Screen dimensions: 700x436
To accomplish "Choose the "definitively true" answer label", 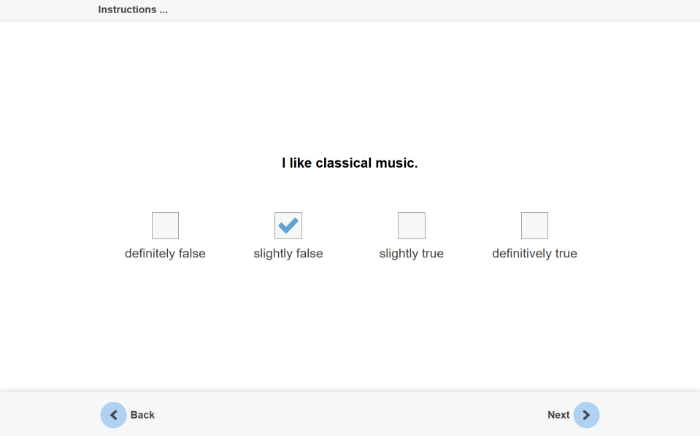I will (x=534, y=254).
